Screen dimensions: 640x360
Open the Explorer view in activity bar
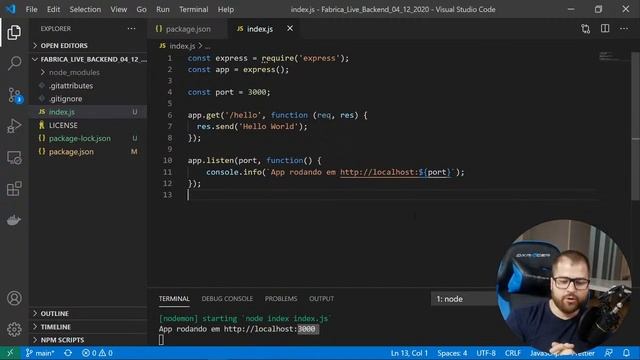point(14,32)
